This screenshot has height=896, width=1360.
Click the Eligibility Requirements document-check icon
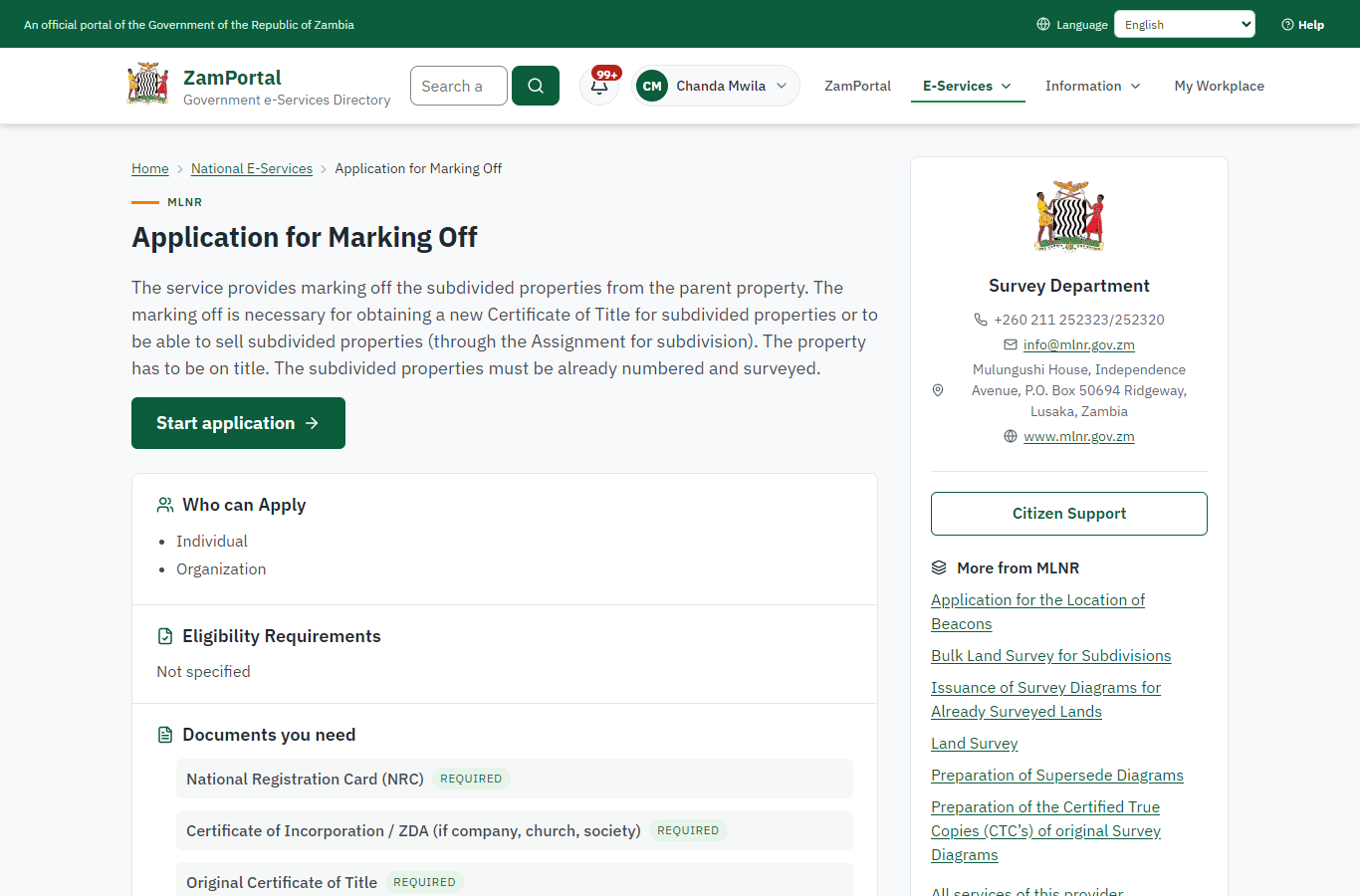tap(165, 636)
